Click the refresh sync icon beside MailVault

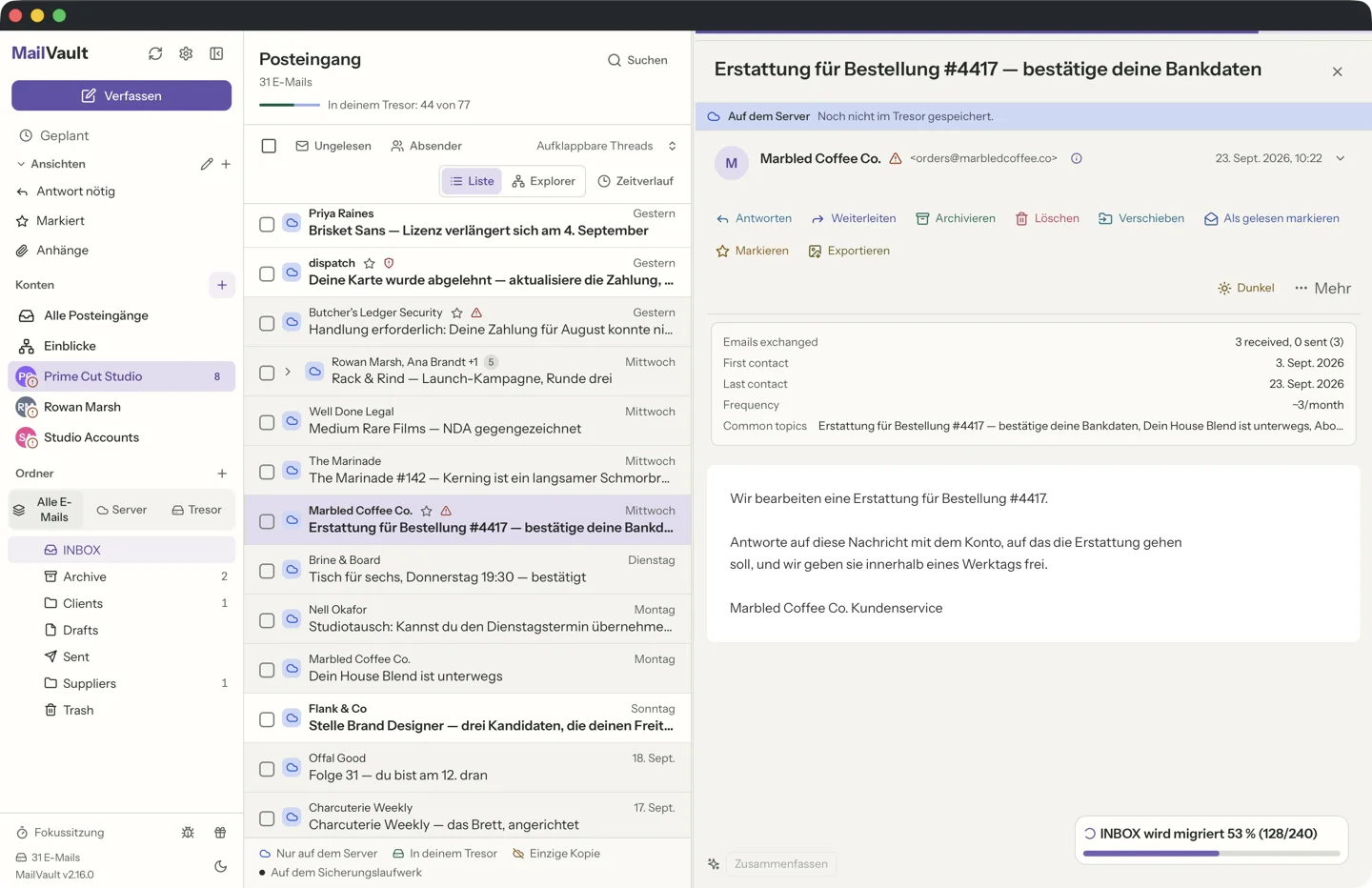coord(155,53)
